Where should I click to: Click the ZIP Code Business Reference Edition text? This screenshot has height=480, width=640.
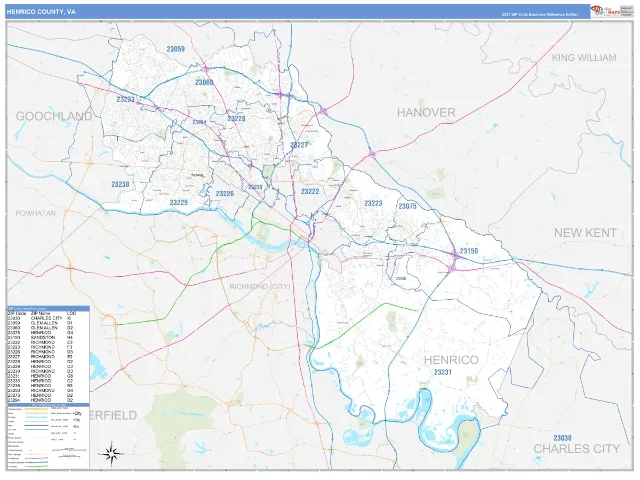point(540,14)
